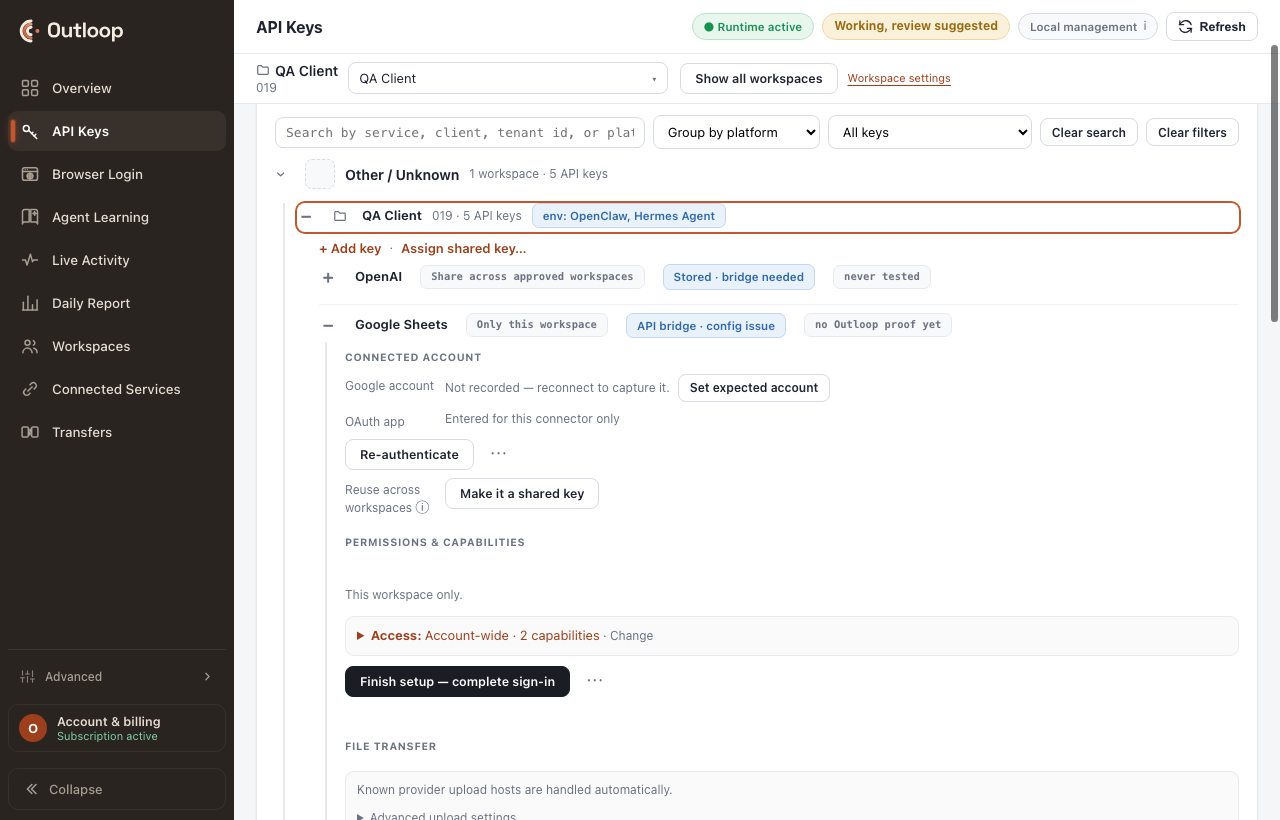Click the Other / Unknown platform placeholder icon

320,174
